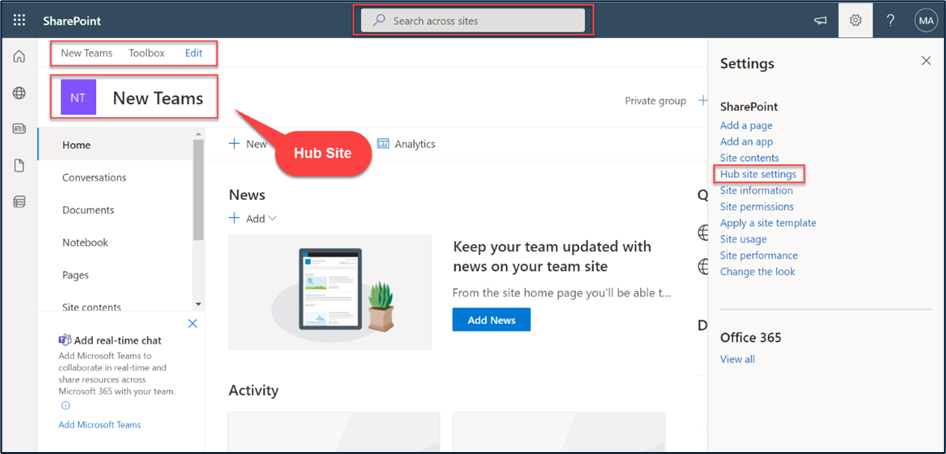Viewport: 946px width, 454px height.
Task: Click the Microsoft Teams logo icon
Action: click(65, 340)
